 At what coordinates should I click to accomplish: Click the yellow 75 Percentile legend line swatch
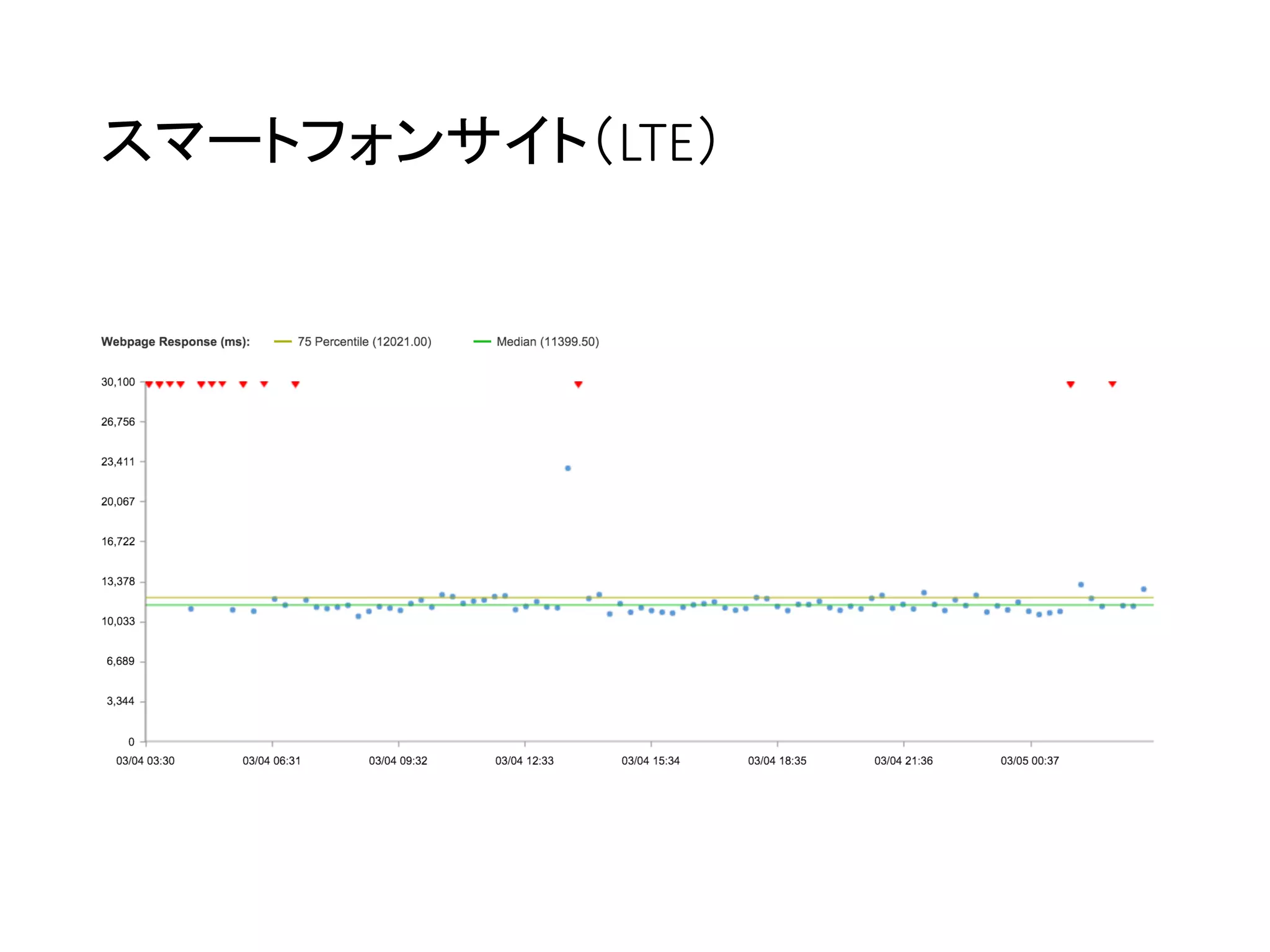point(283,342)
